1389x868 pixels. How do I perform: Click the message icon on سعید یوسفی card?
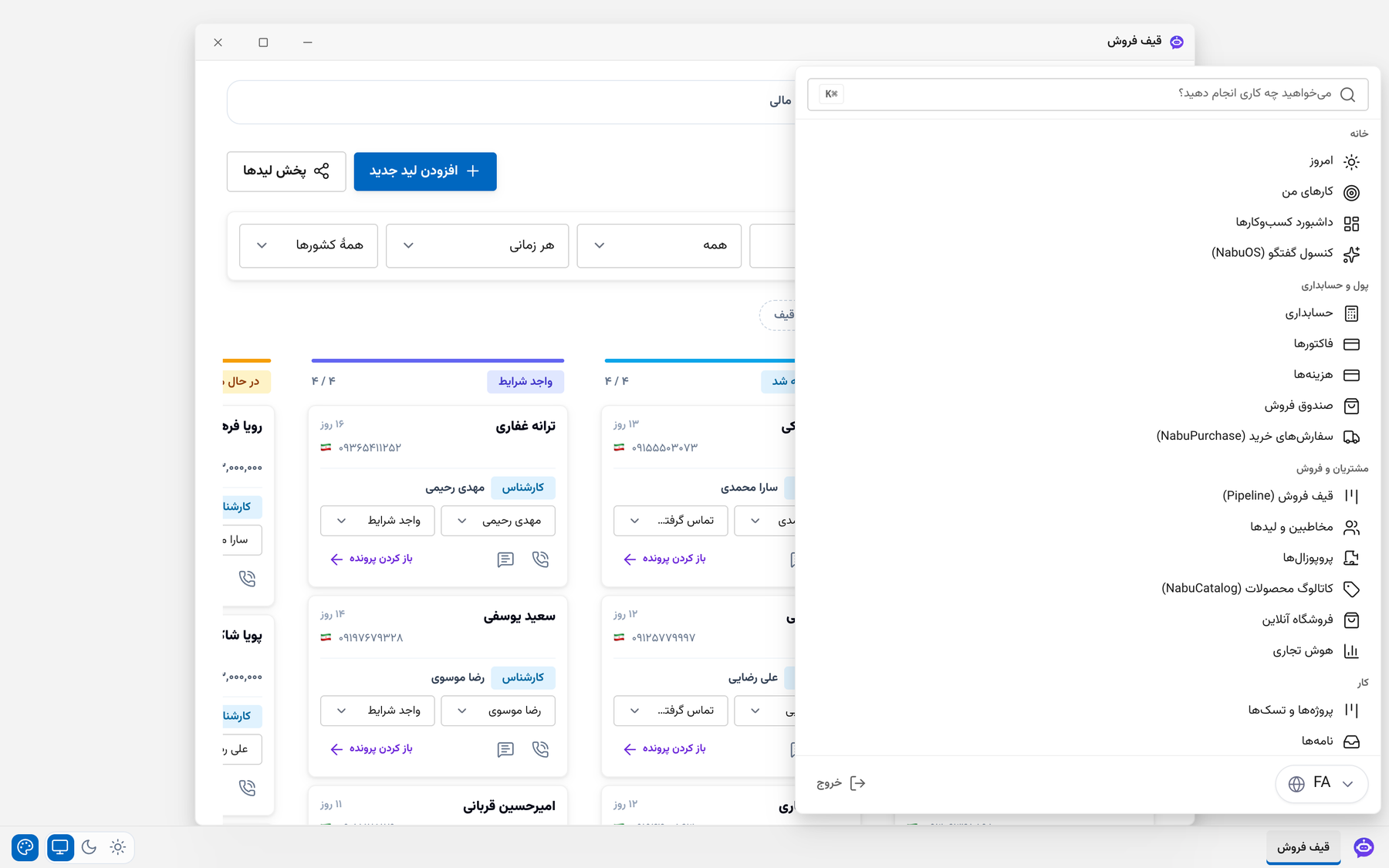tap(505, 749)
